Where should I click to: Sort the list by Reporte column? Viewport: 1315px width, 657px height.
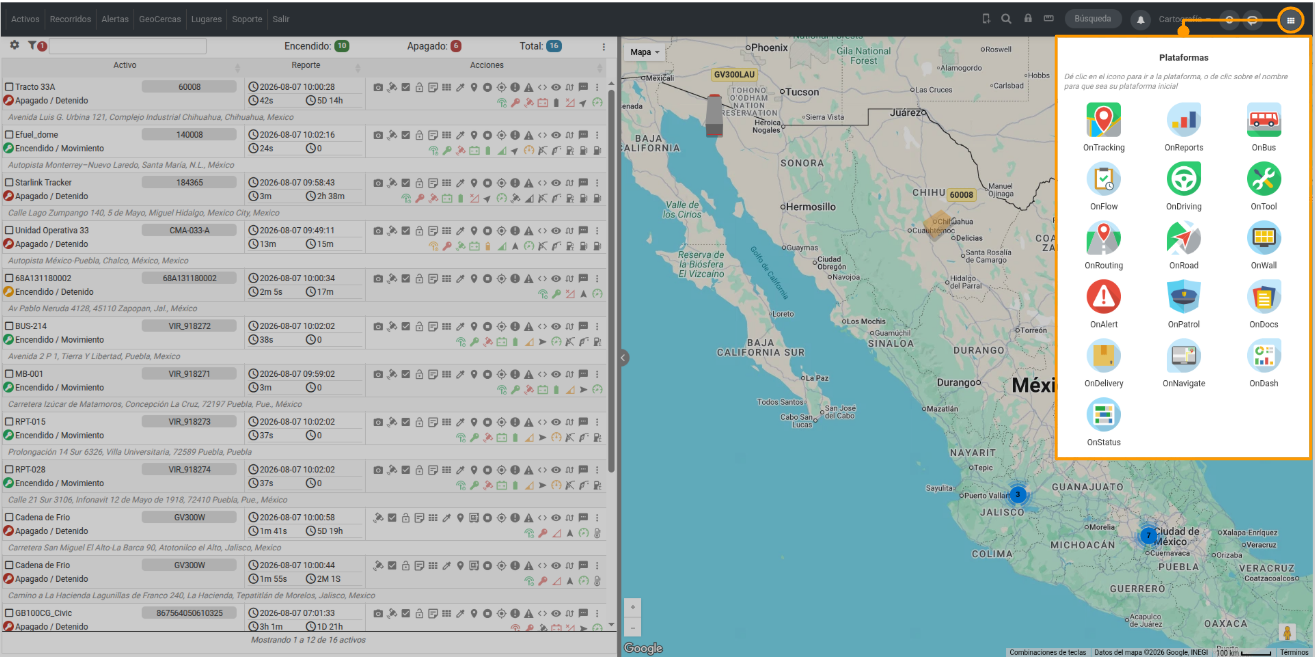(x=305, y=66)
